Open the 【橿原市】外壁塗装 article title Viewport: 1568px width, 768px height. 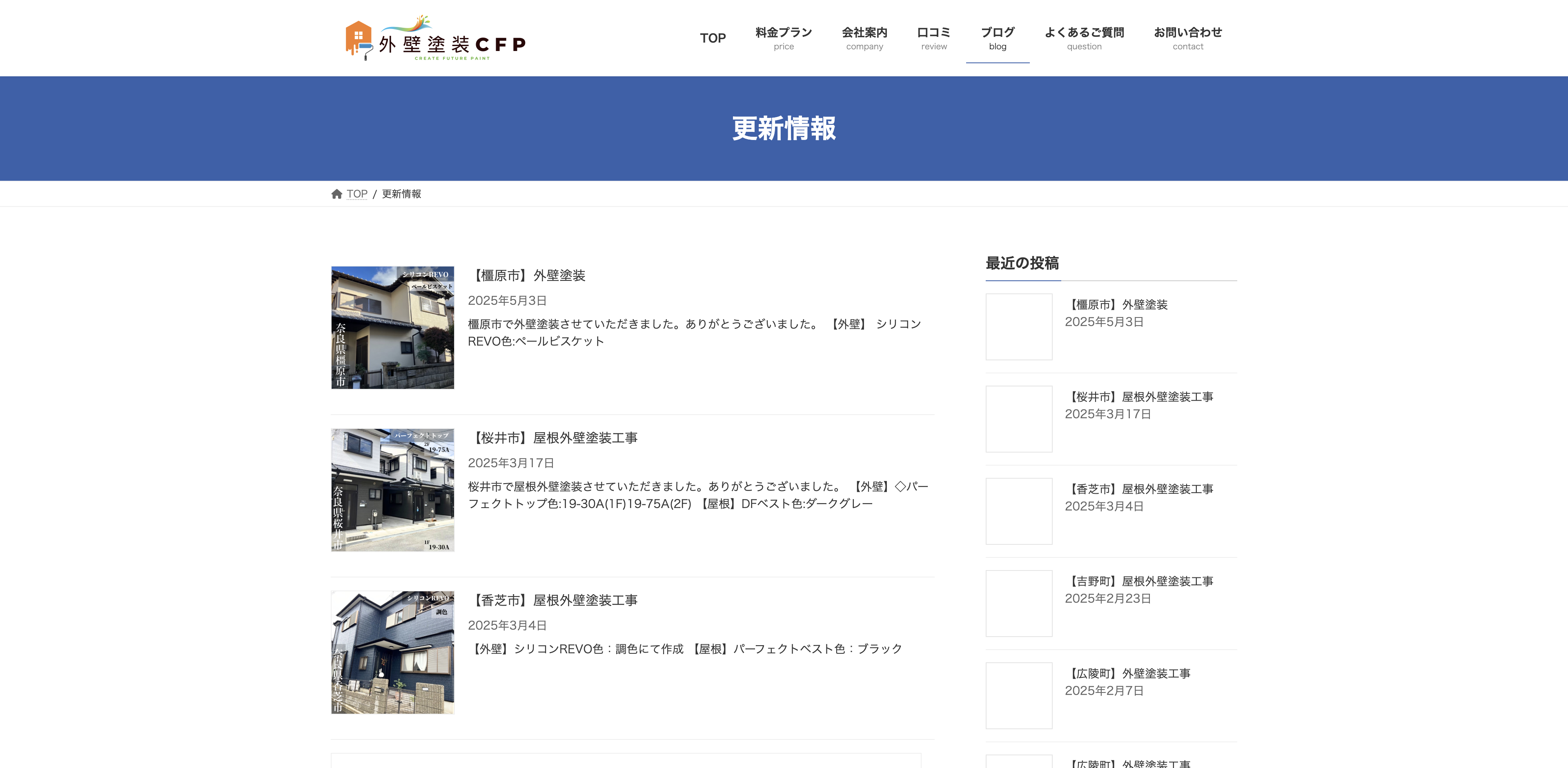pos(527,275)
